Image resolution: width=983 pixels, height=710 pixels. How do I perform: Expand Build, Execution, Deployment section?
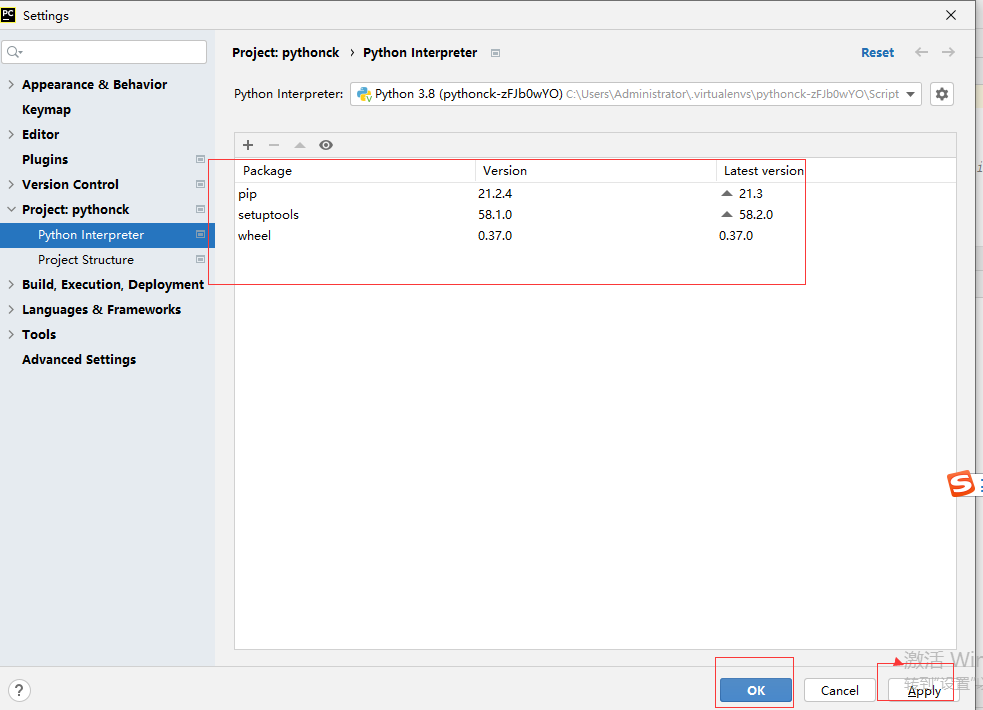(x=11, y=285)
